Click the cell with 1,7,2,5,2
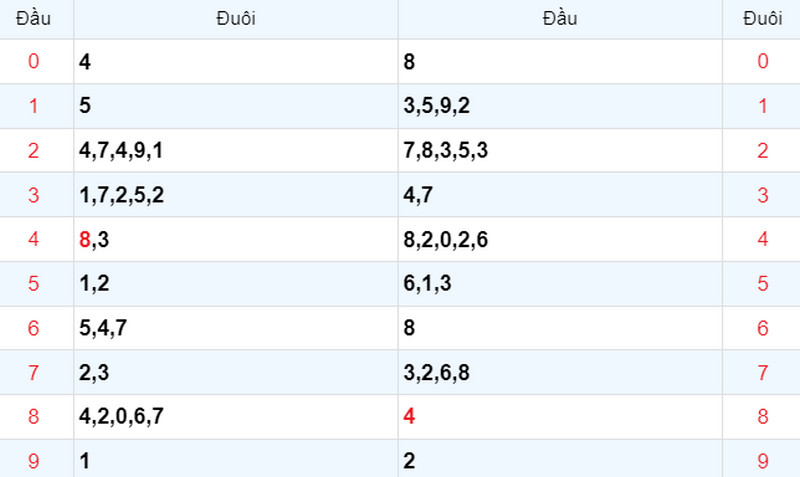This screenshot has height=477, width=800. coord(236,195)
